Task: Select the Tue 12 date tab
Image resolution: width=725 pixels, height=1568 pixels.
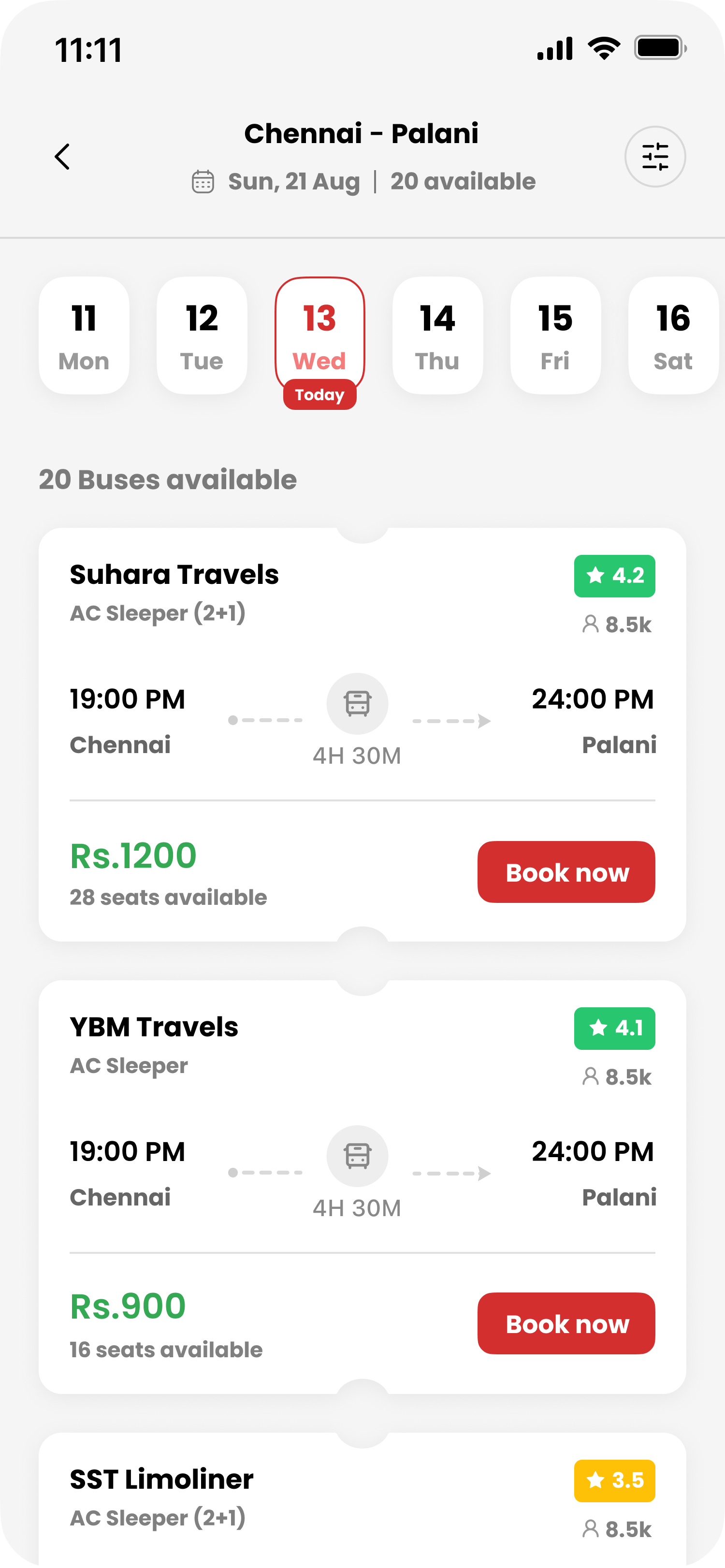Action: [202, 335]
